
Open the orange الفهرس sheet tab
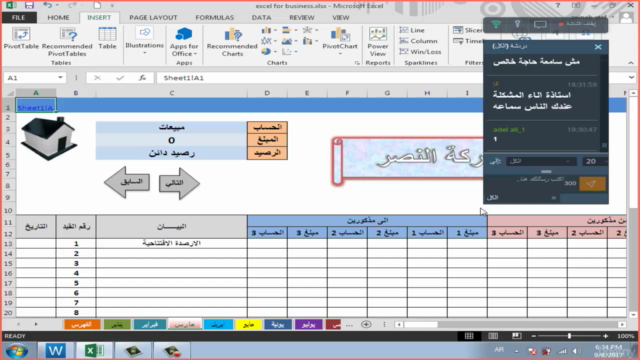[82, 324]
